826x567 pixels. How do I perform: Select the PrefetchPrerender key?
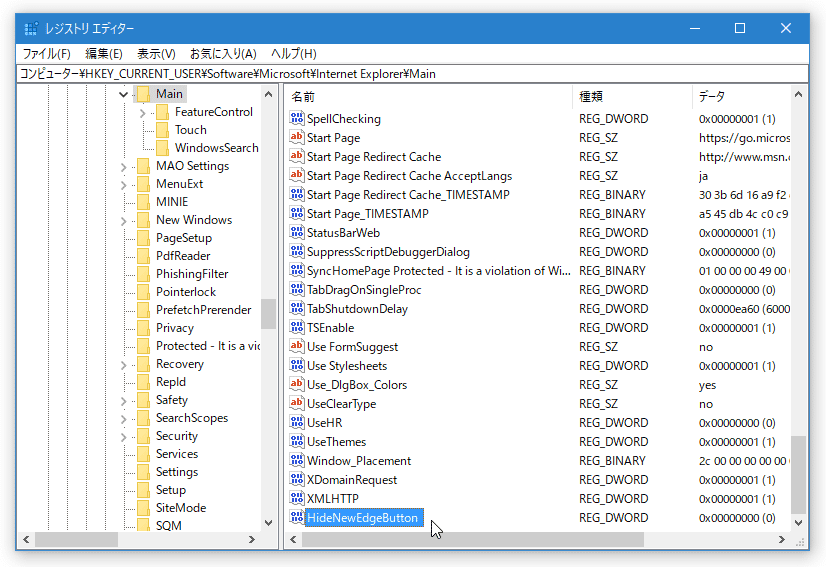coord(203,310)
